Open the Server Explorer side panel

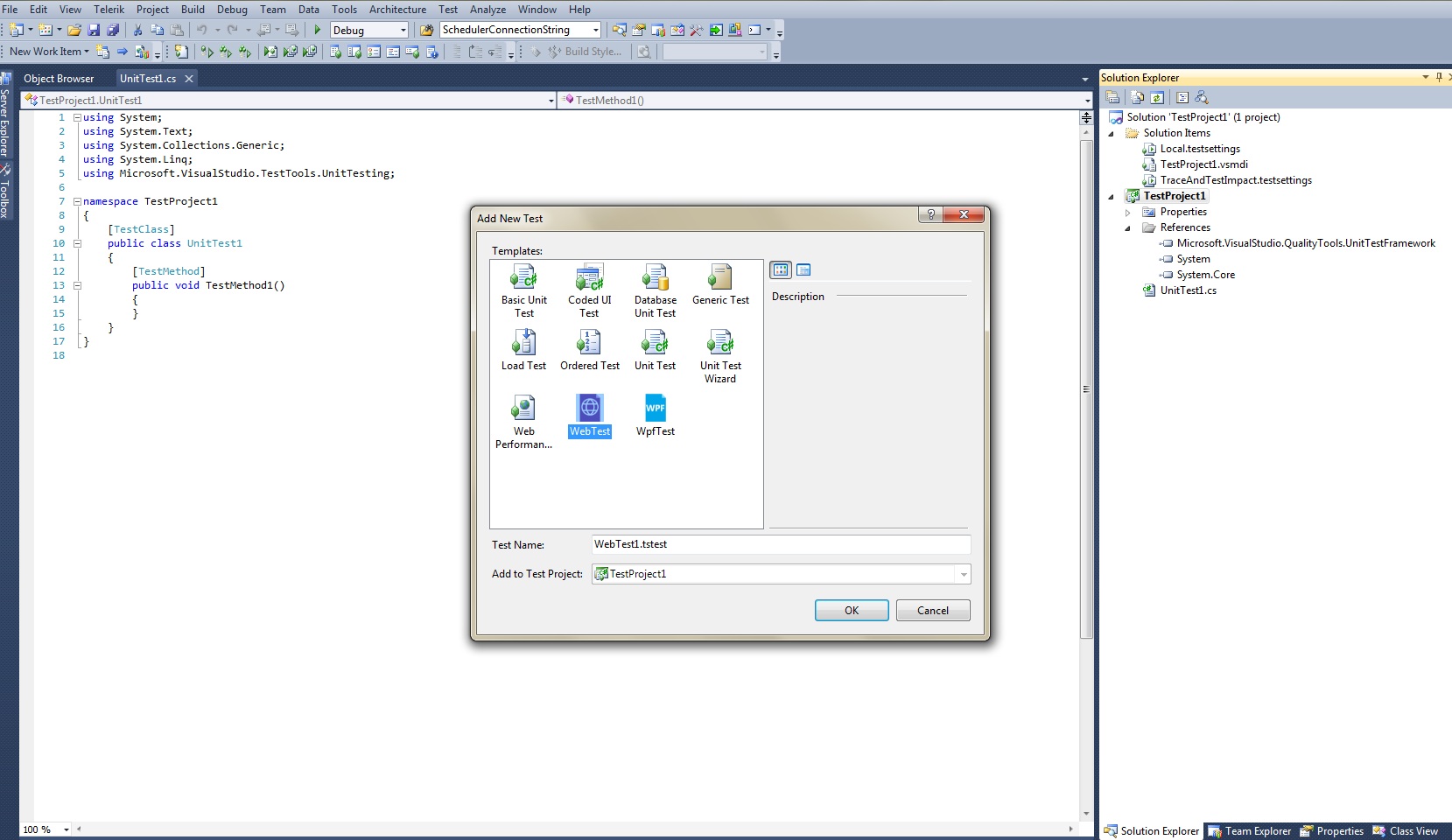tap(5, 115)
